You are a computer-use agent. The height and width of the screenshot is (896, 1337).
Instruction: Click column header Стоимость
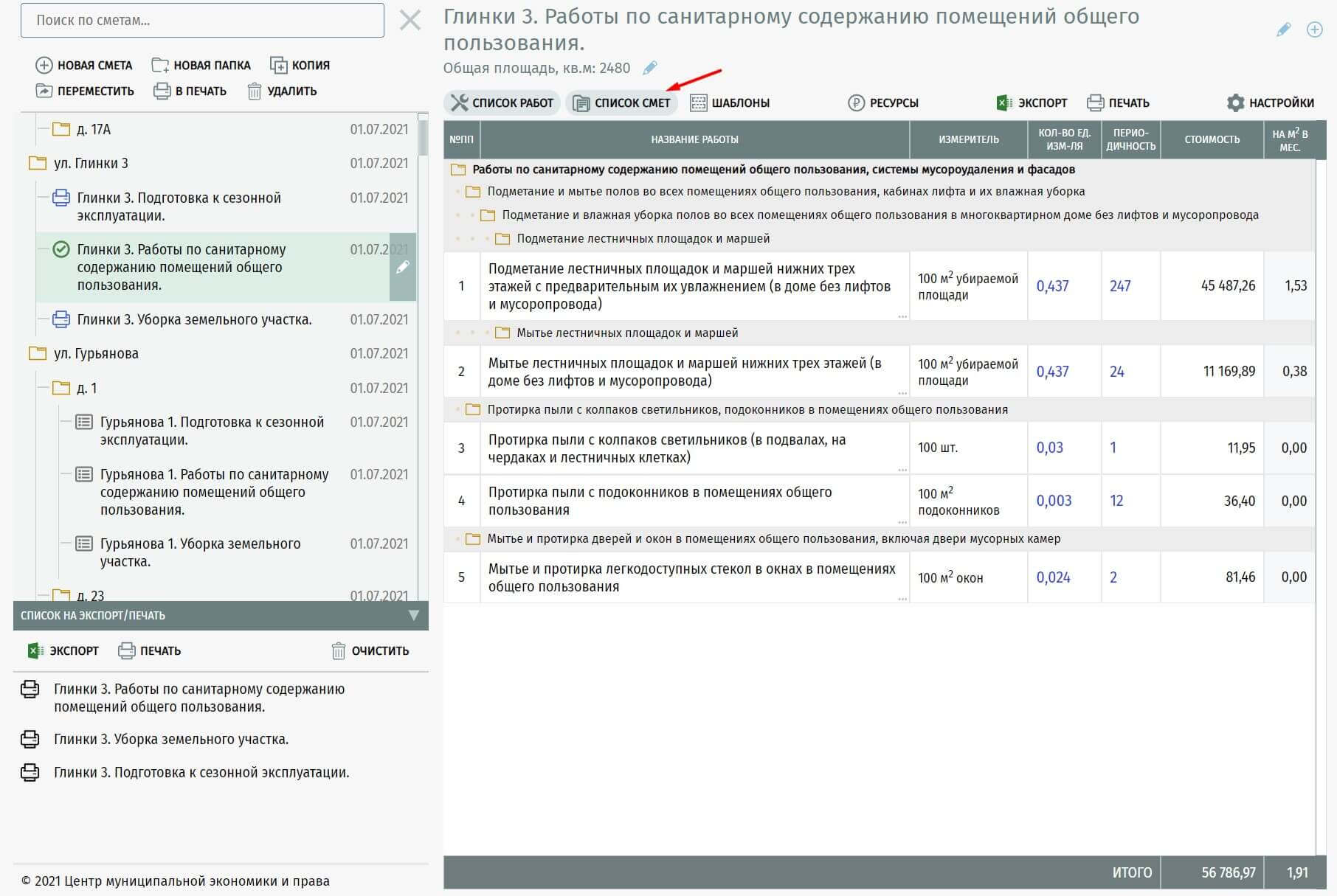(1212, 139)
